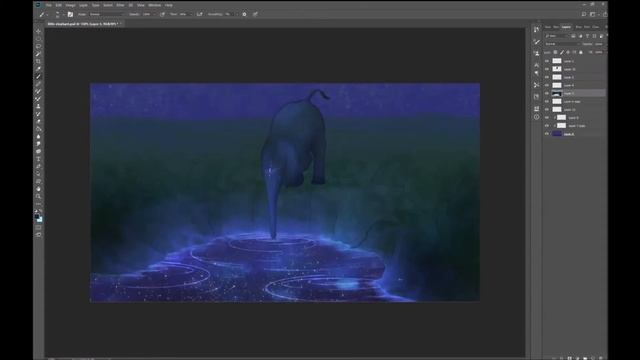Click the selected layer's dark thumbnail
The image size is (640, 360).
(557, 93)
